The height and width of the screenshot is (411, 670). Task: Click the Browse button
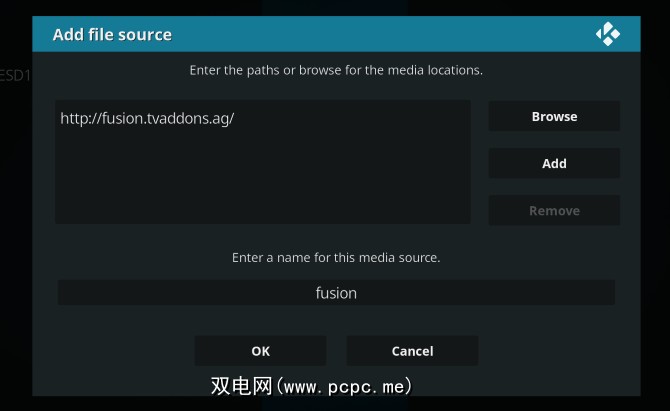(x=554, y=116)
